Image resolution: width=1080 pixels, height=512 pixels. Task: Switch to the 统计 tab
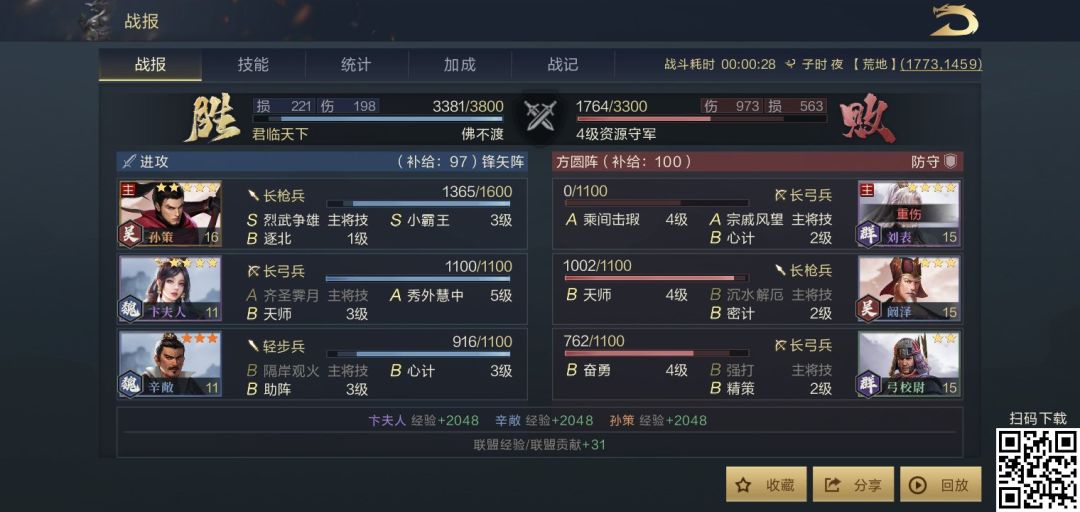click(x=356, y=65)
